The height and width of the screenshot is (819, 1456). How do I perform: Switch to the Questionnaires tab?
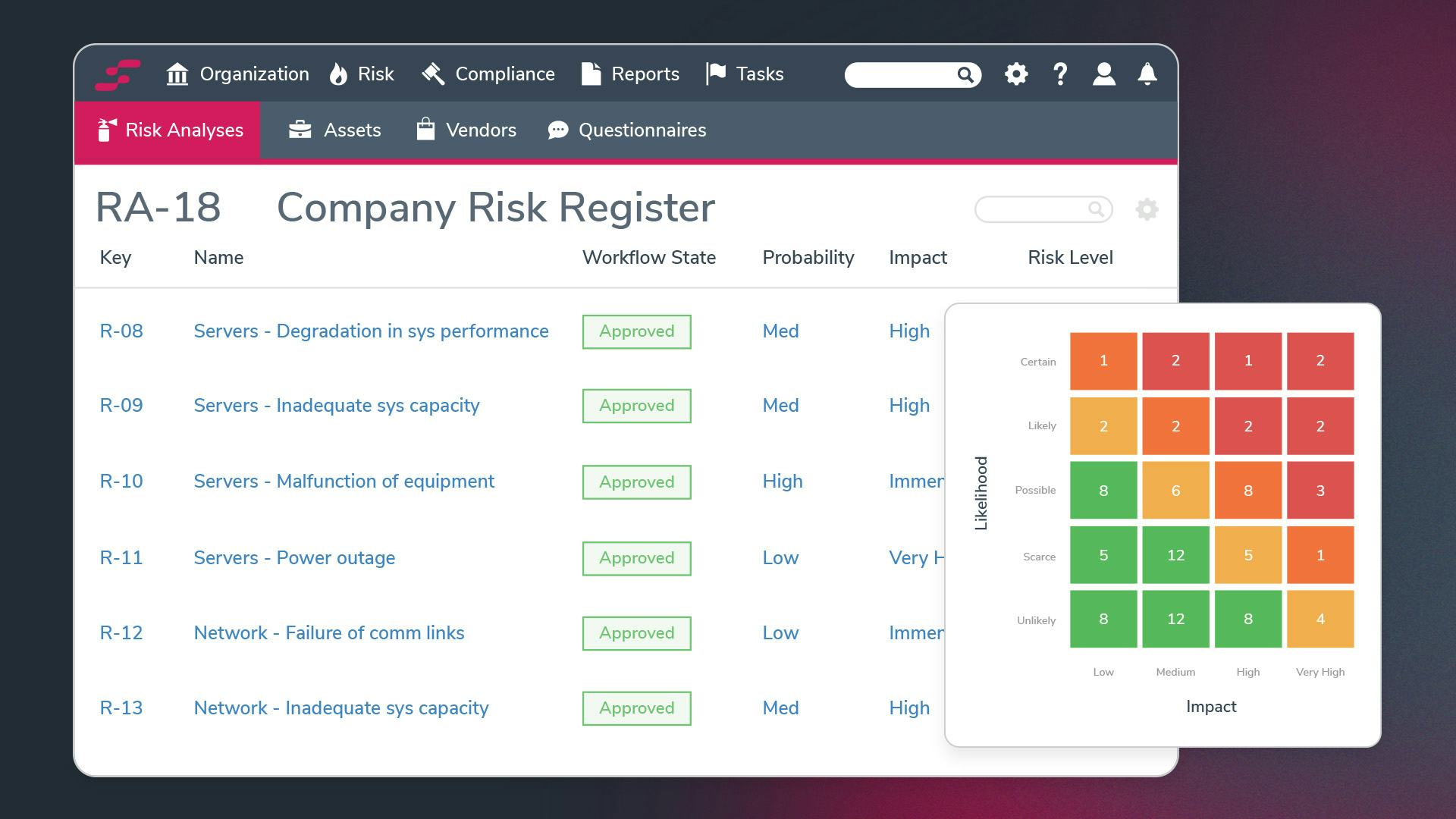click(627, 130)
